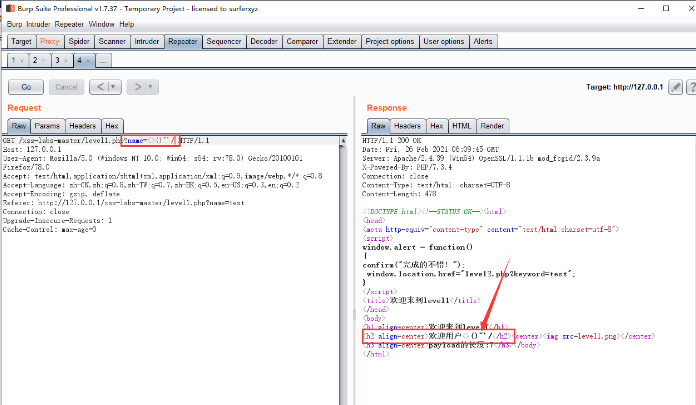The height and width of the screenshot is (405, 696).
Task: Show Request Headers tab
Action: tap(83, 126)
